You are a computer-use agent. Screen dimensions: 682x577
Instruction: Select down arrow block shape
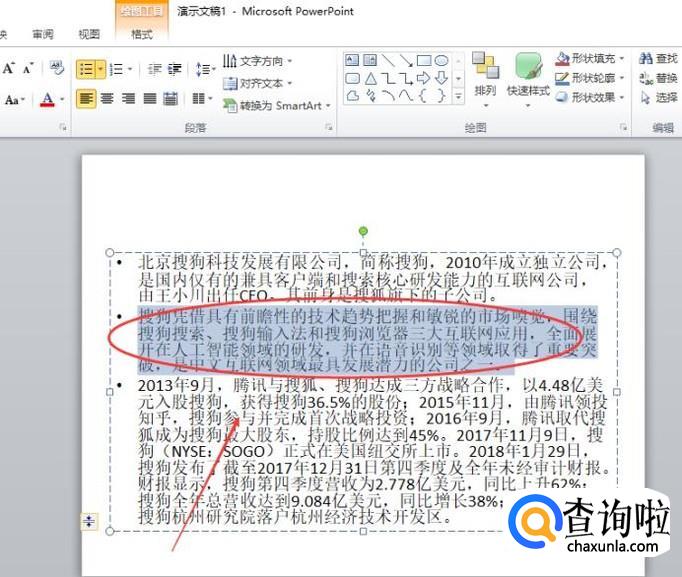coord(441,78)
